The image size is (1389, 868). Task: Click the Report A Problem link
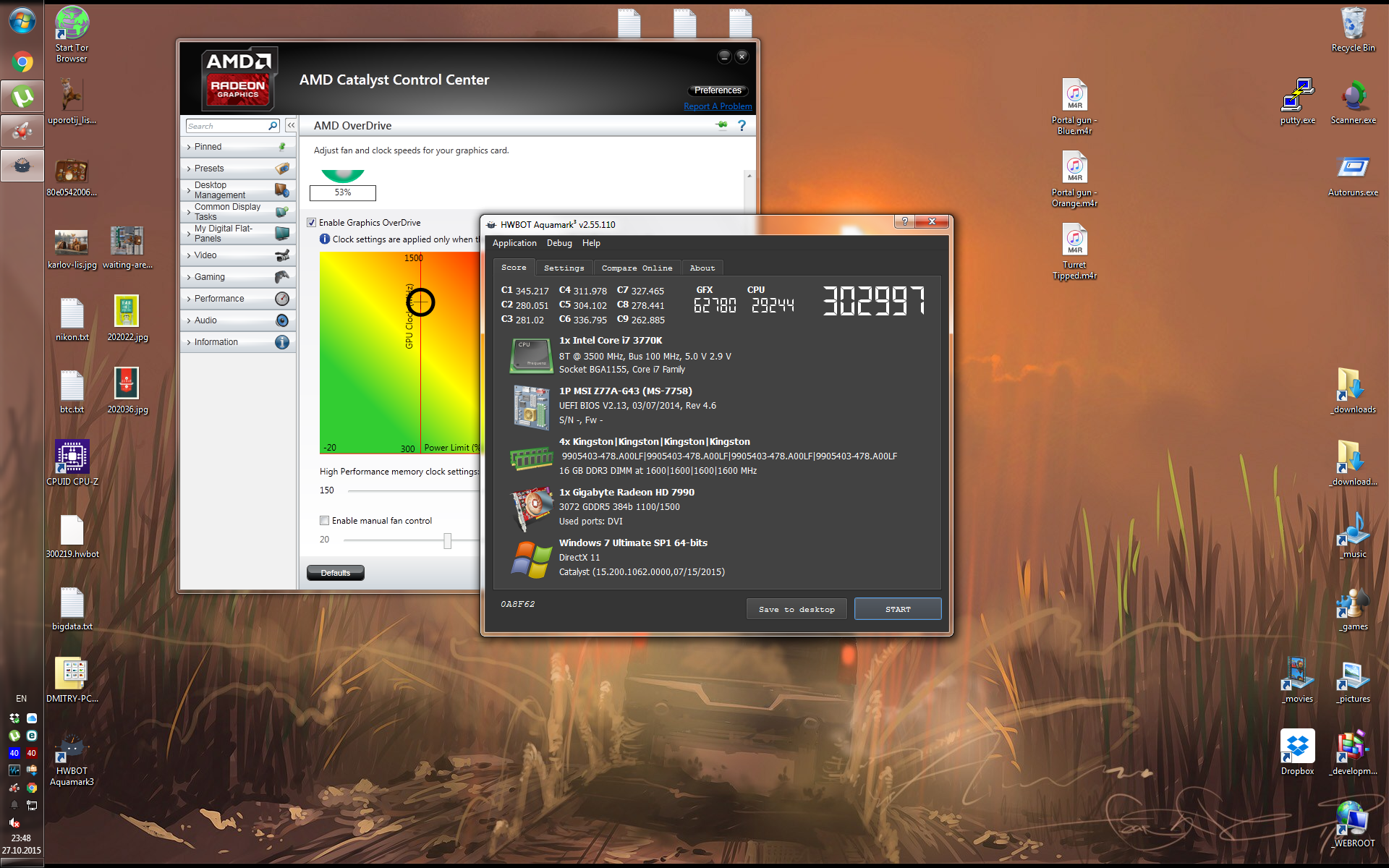coord(718,106)
